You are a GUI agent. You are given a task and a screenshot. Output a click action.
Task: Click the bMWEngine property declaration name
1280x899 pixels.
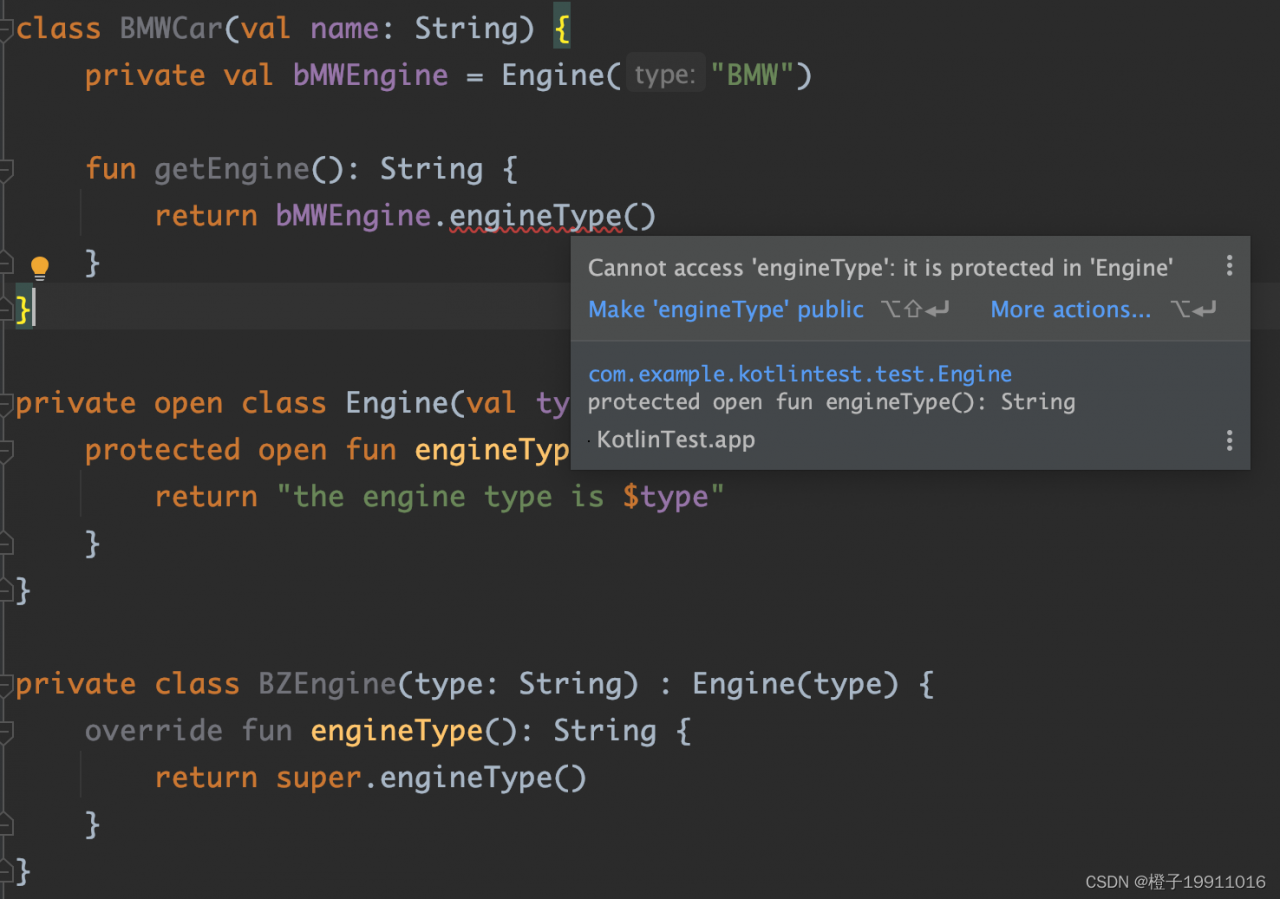(x=370, y=76)
